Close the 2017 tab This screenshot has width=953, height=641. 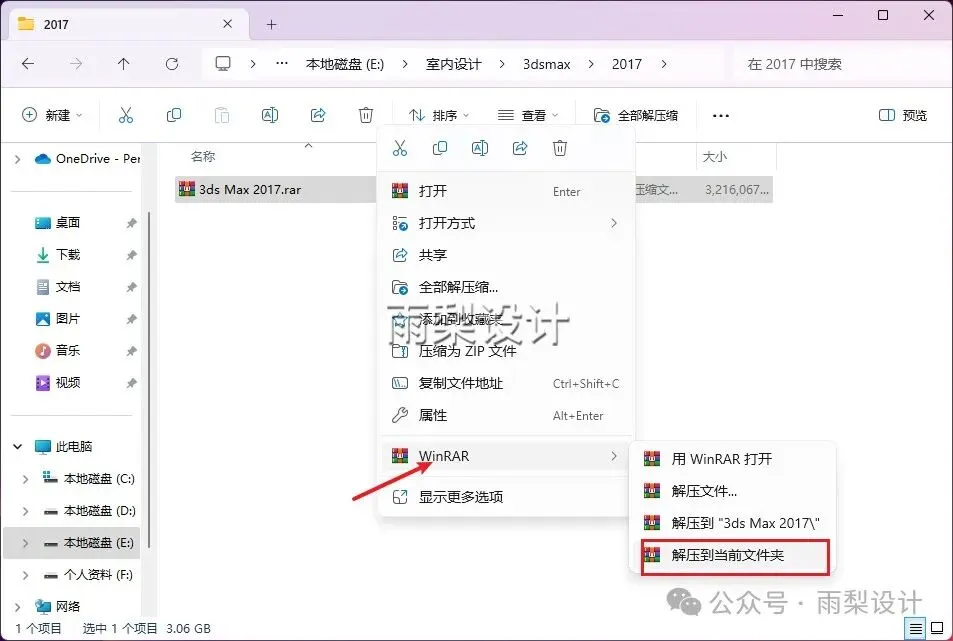pyautogui.click(x=227, y=24)
